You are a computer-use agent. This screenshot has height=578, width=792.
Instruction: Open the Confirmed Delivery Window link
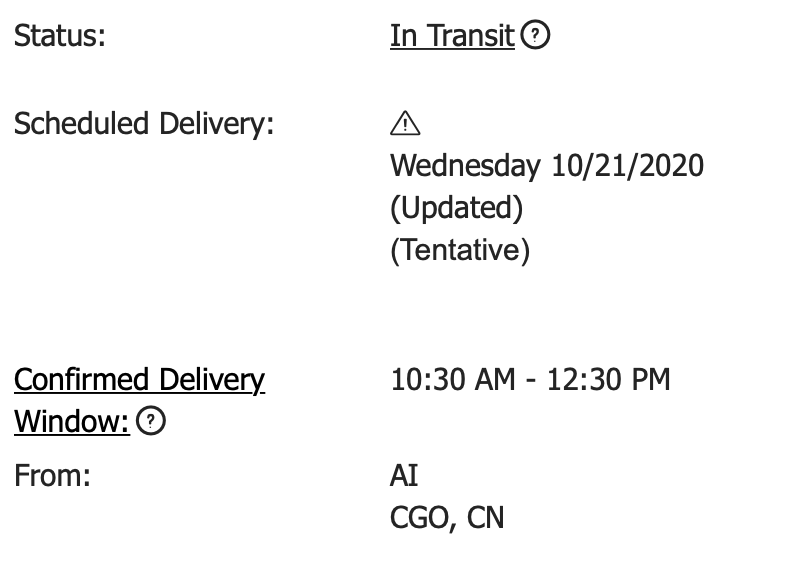[x=139, y=400]
